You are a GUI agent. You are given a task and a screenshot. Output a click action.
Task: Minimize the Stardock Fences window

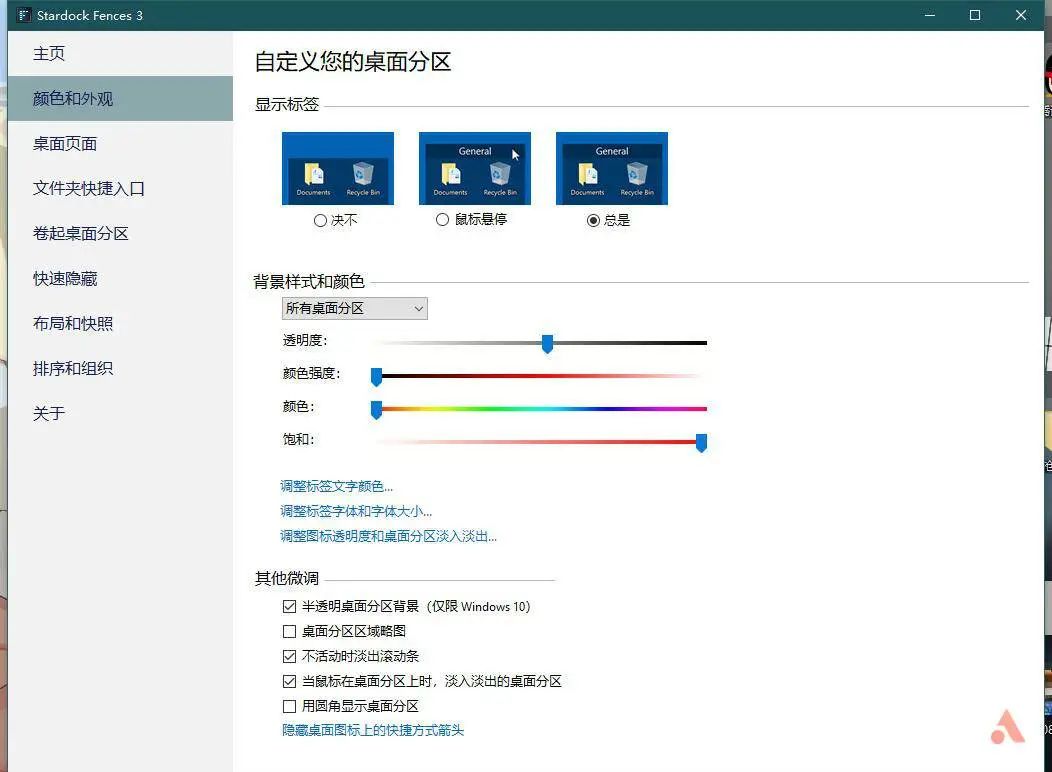(930, 15)
